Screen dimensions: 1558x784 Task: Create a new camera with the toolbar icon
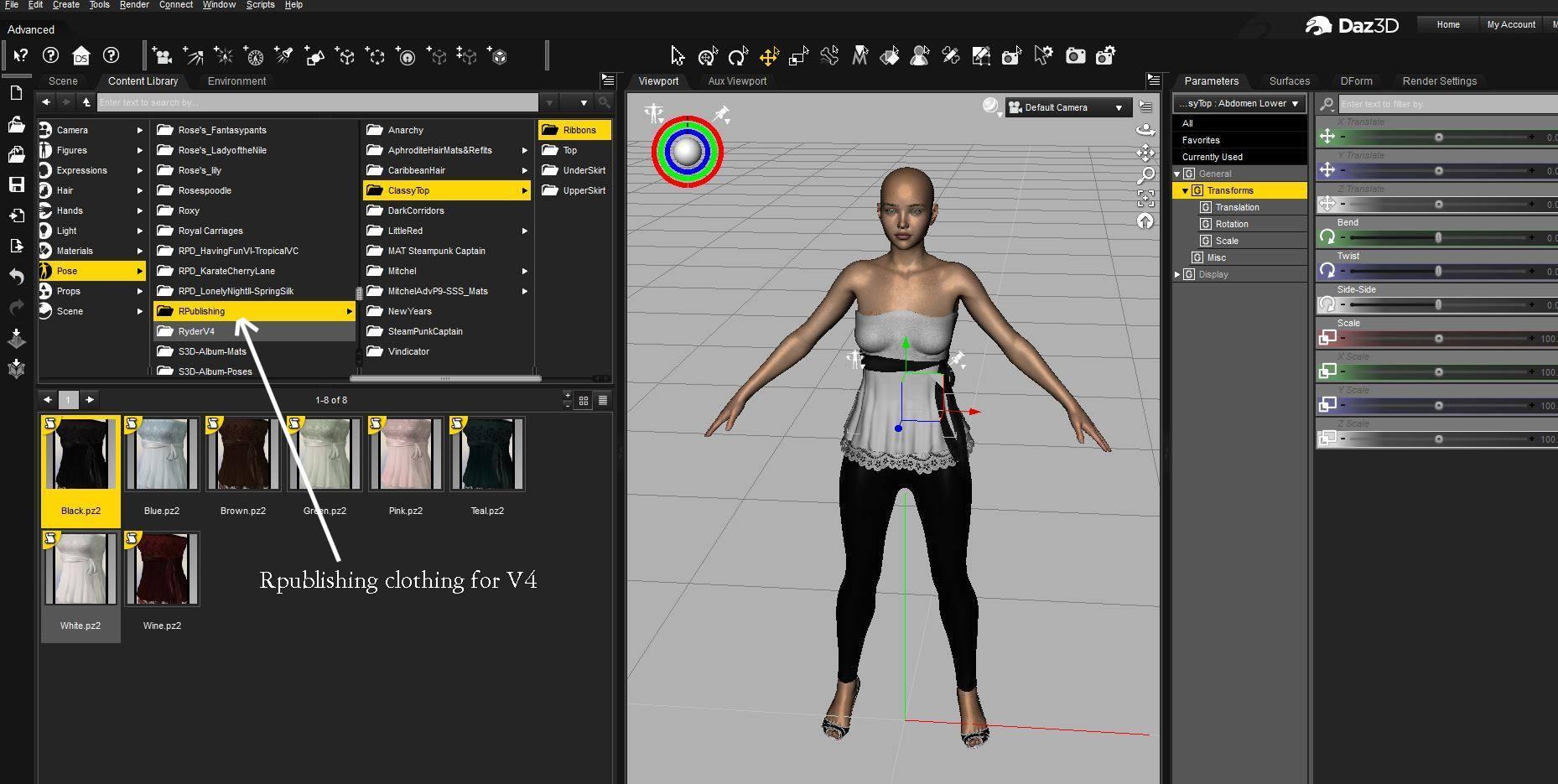point(162,56)
